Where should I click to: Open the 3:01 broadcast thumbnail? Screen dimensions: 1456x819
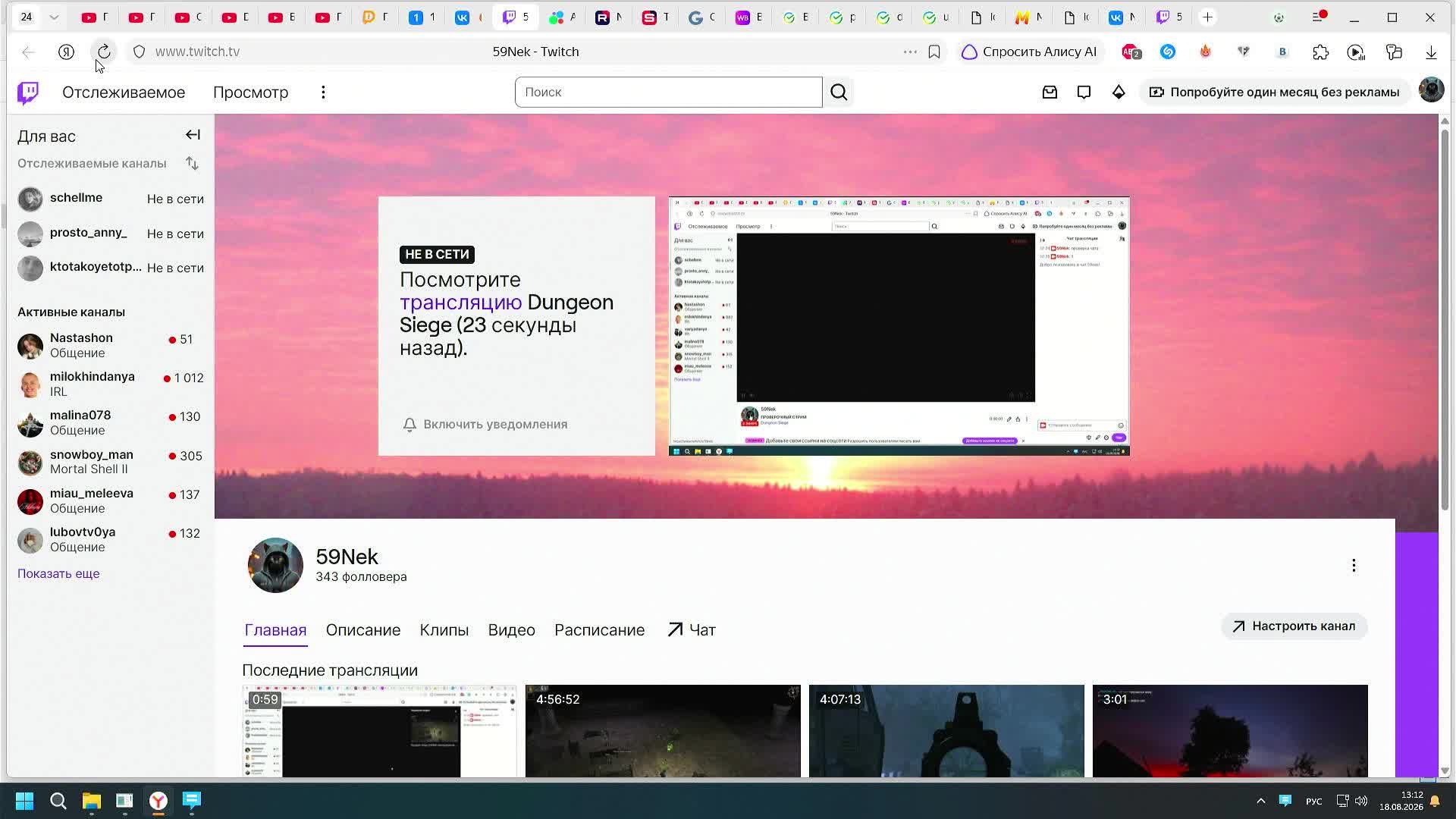pyautogui.click(x=1230, y=731)
